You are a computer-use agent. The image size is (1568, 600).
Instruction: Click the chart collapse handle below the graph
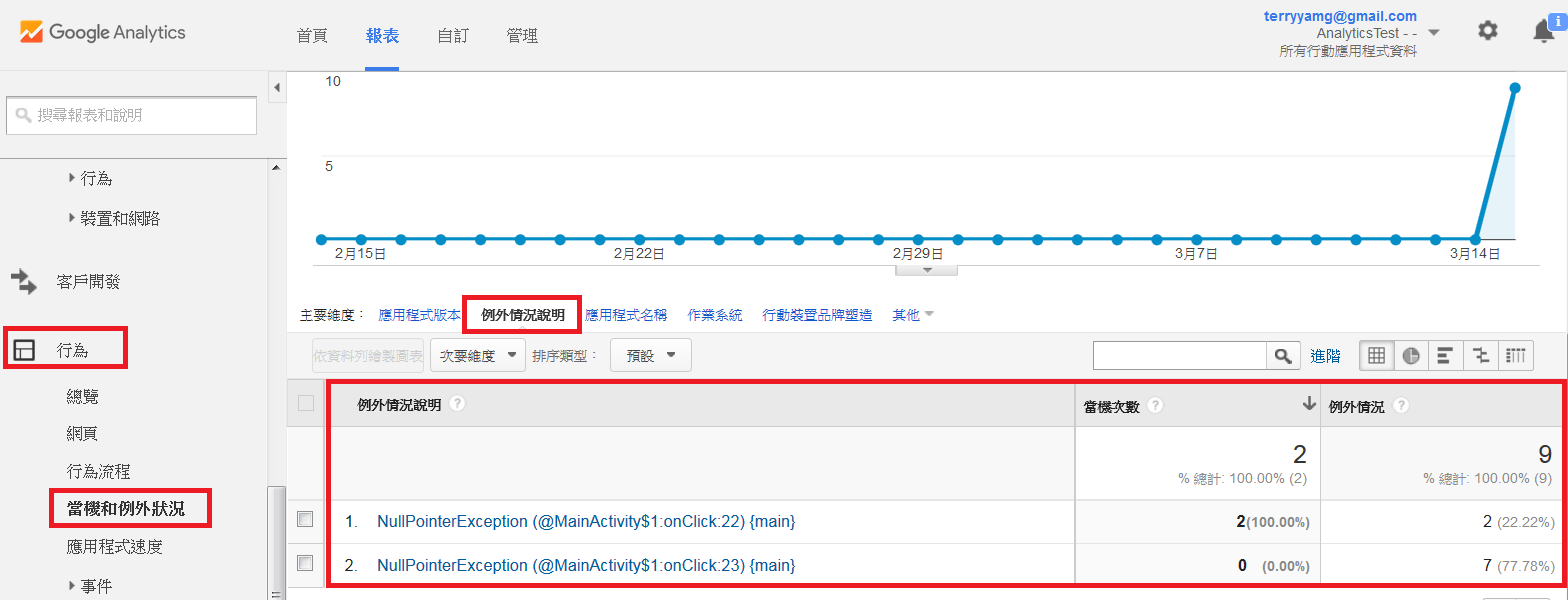click(927, 269)
